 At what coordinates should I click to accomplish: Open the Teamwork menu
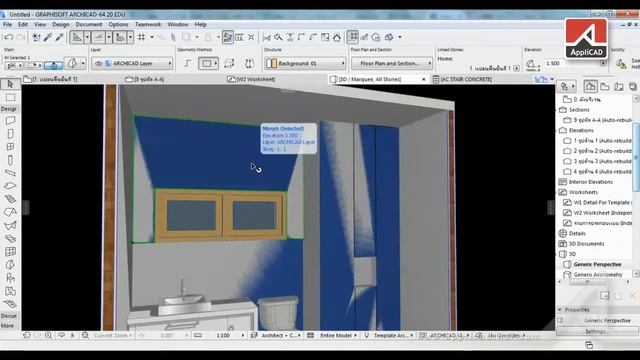(148, 24)
